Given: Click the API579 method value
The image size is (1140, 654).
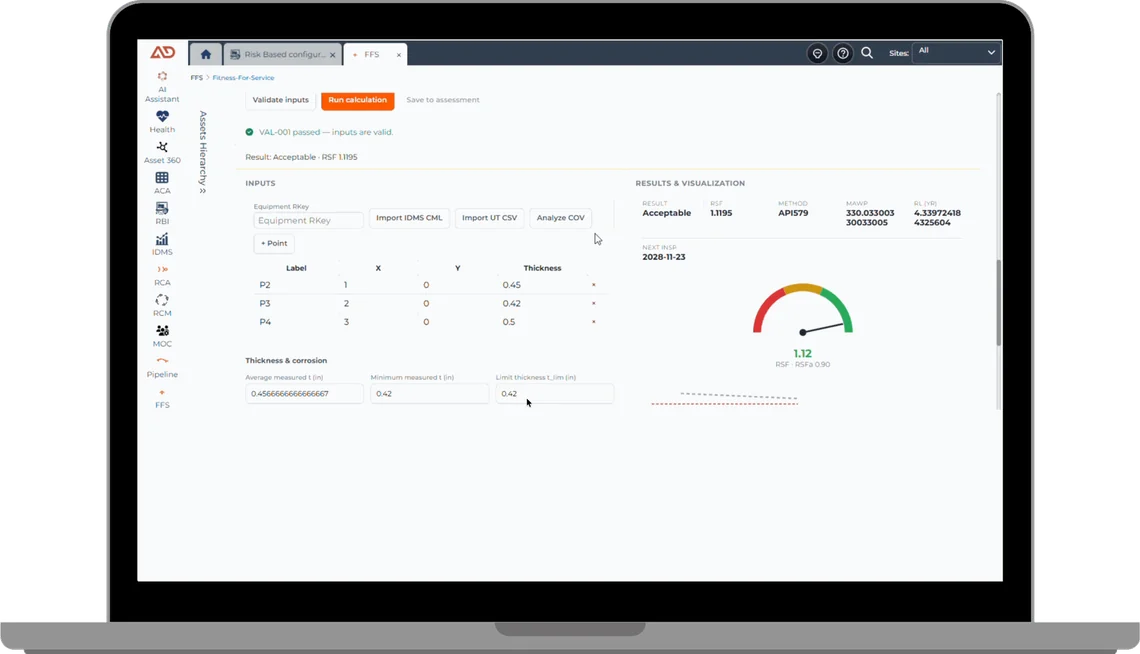Looking at the screenshot, I should click(x=793, y=213).
